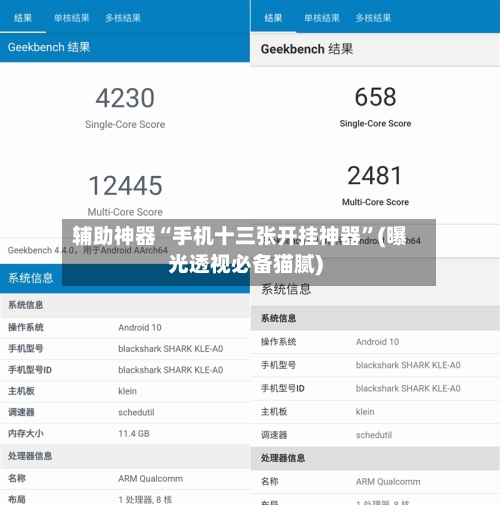
Task: Click '操作系统' label in the 658-score panel
Action: coord(279,342)
